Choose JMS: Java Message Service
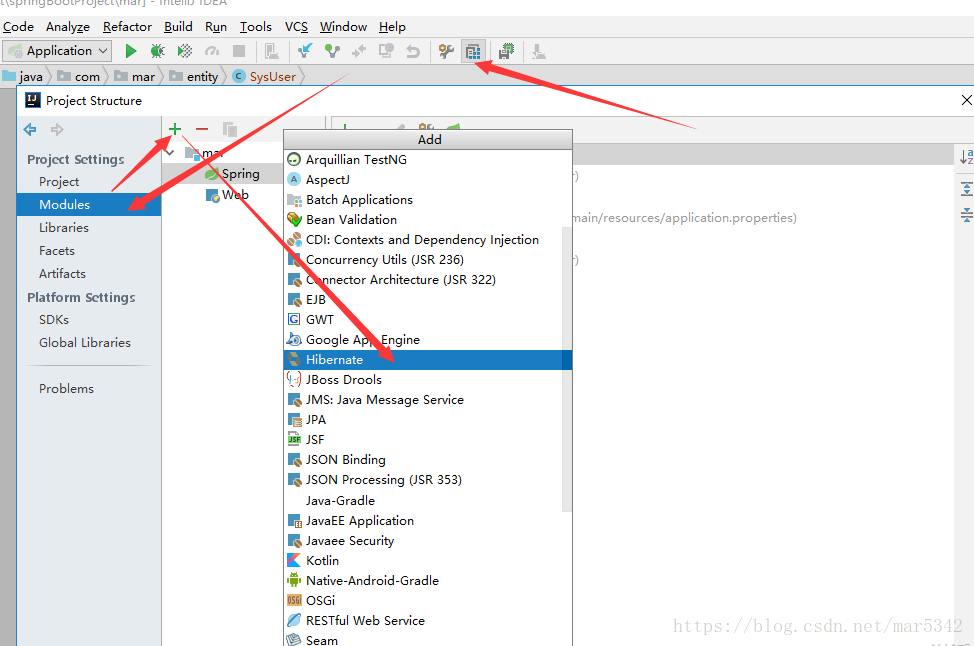 [423, 399]
